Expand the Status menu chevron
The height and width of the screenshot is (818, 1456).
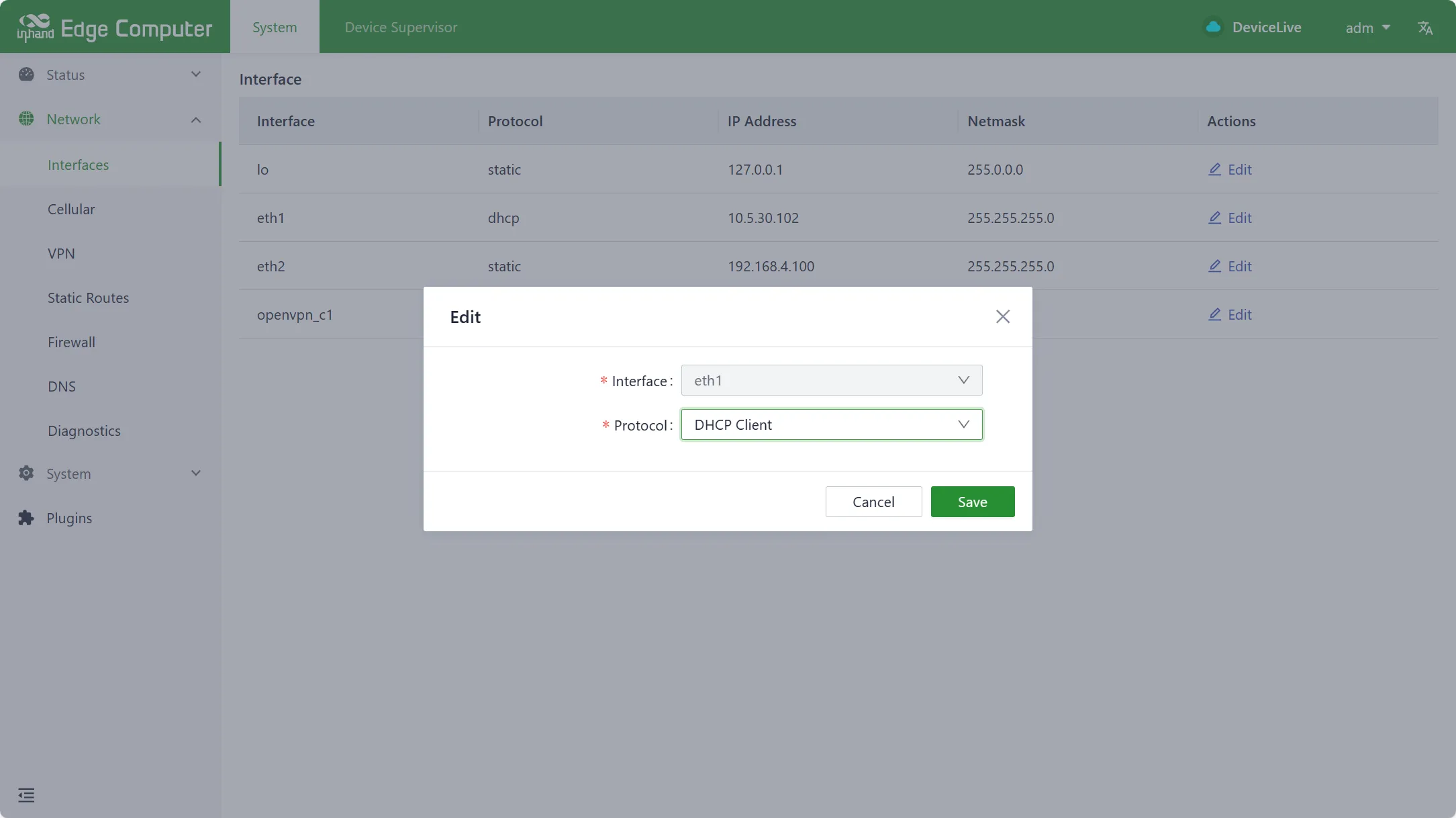196,75
